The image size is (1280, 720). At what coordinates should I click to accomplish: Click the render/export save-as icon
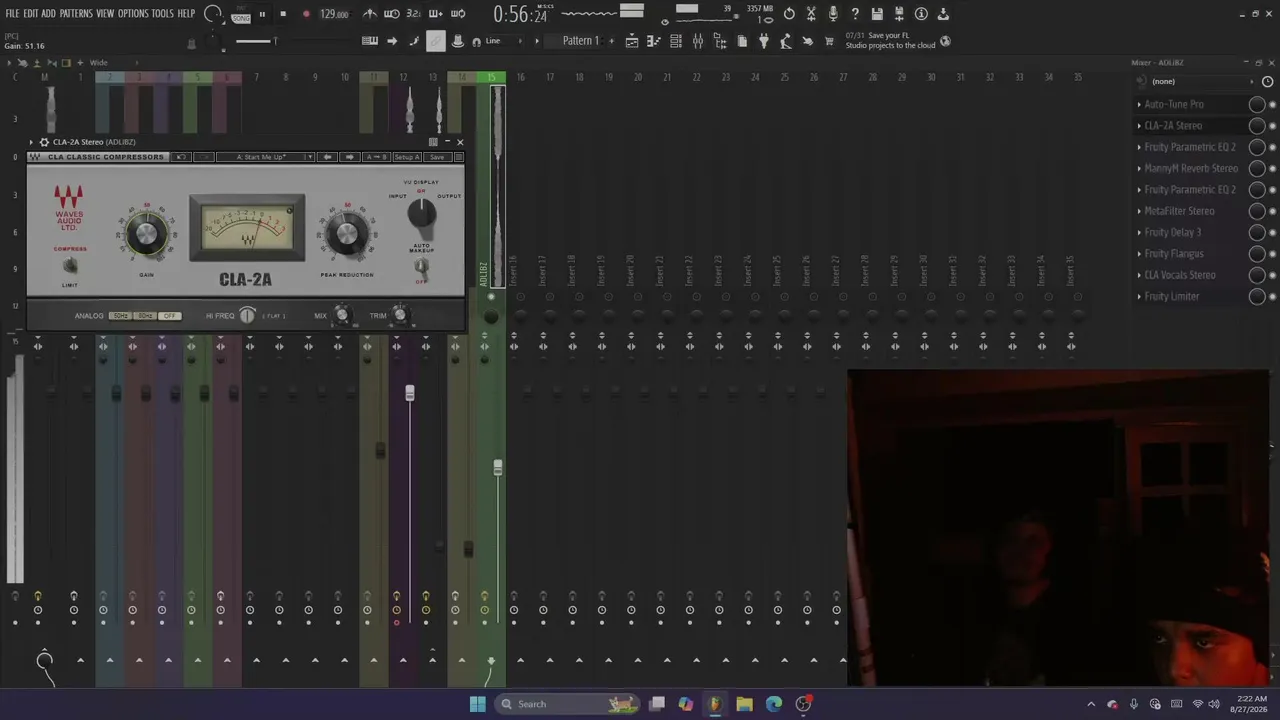899,14
